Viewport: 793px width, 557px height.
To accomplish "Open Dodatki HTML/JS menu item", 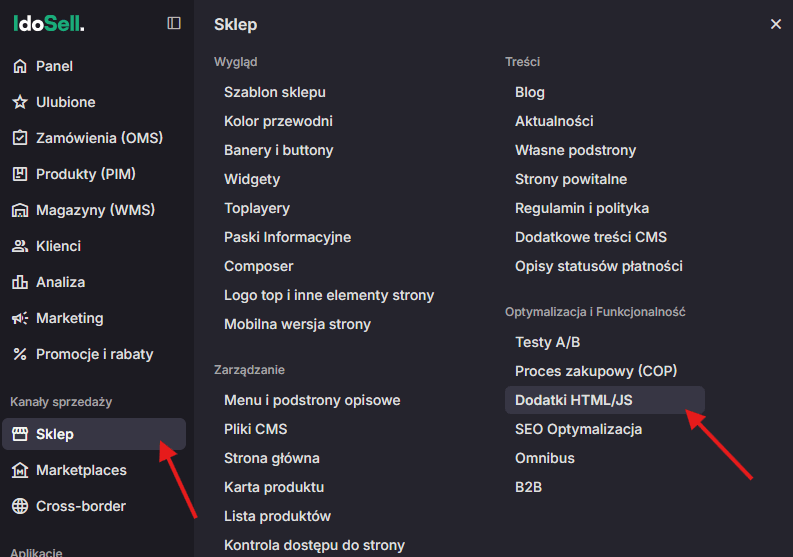I will [573, 400].
